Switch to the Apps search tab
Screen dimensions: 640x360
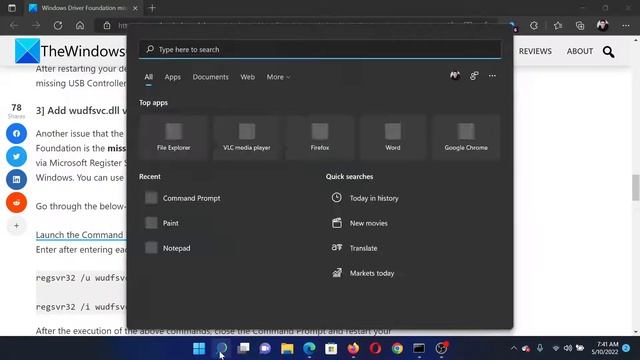pos(173,77)
